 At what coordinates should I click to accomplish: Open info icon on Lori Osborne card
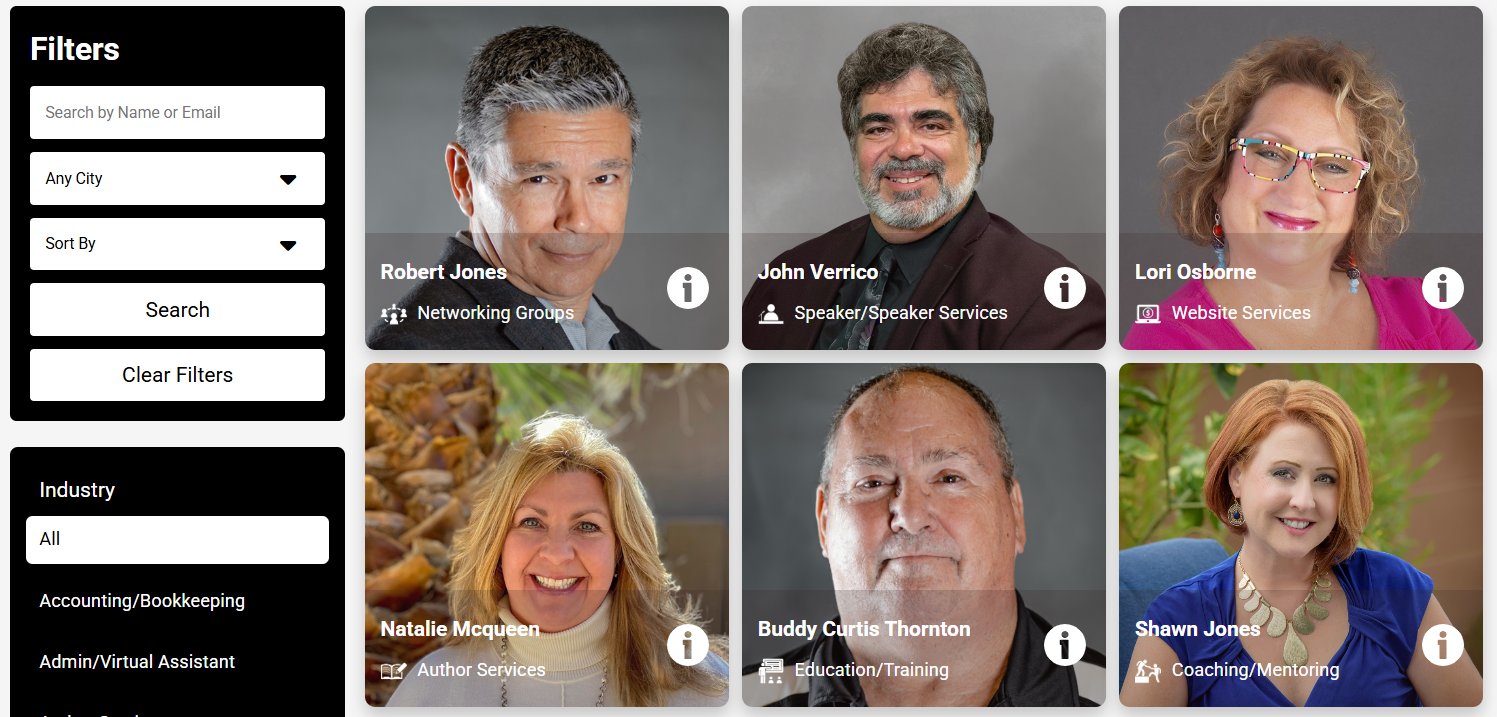[1442, 289]
